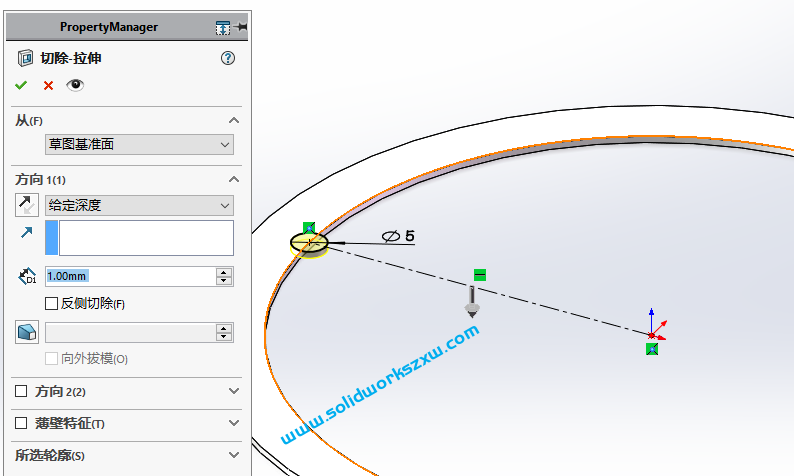Click the 1.00mm depth input field
794x476 pixels.
(x=130, y=276)
